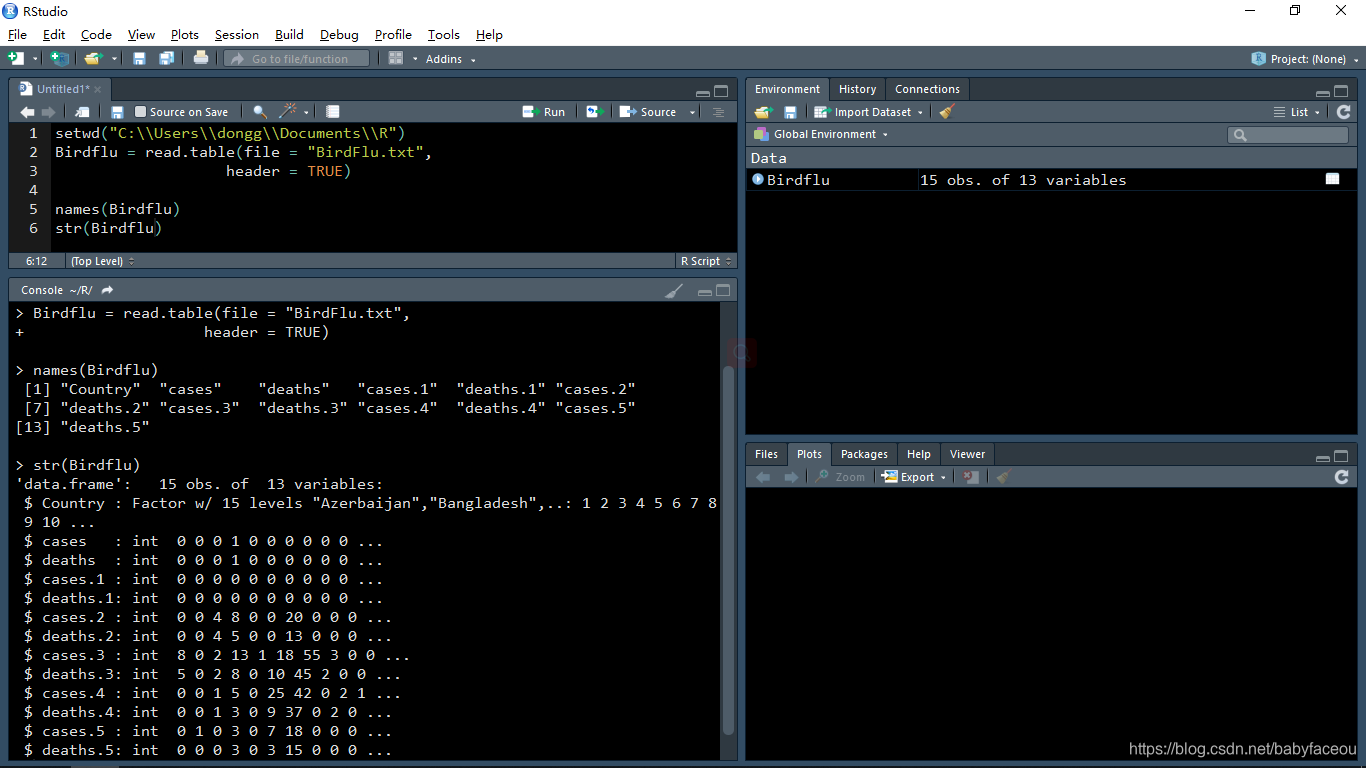Compile report notebook icon in editor

[x=333, y=112]
